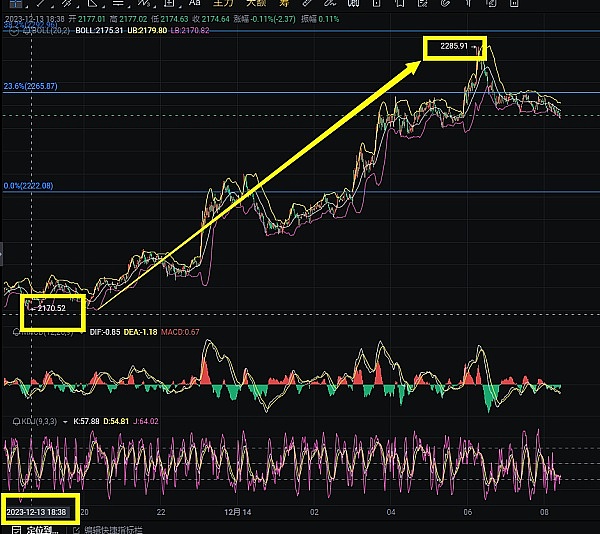600x534 pixels.
Task: Click the 23.6%(2265.87) Fibonacci level line label
Action: coord(30,86)
